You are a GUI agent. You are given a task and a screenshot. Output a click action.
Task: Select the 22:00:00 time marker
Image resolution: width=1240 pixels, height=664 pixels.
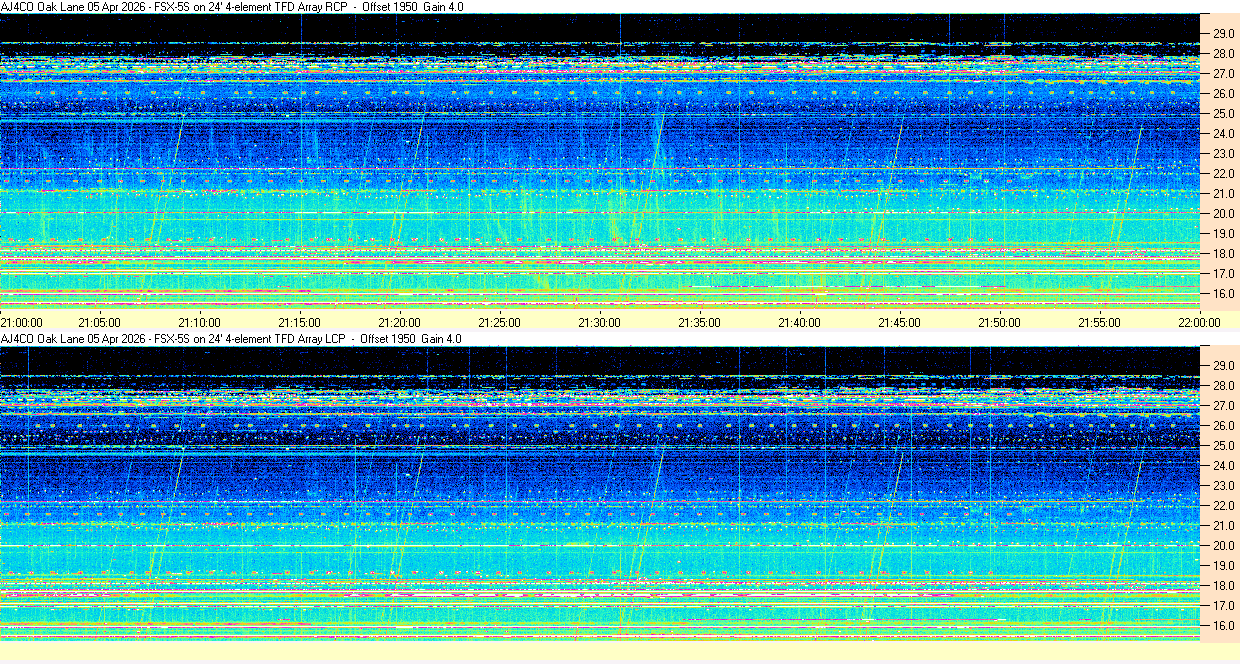click(1199, 323)
